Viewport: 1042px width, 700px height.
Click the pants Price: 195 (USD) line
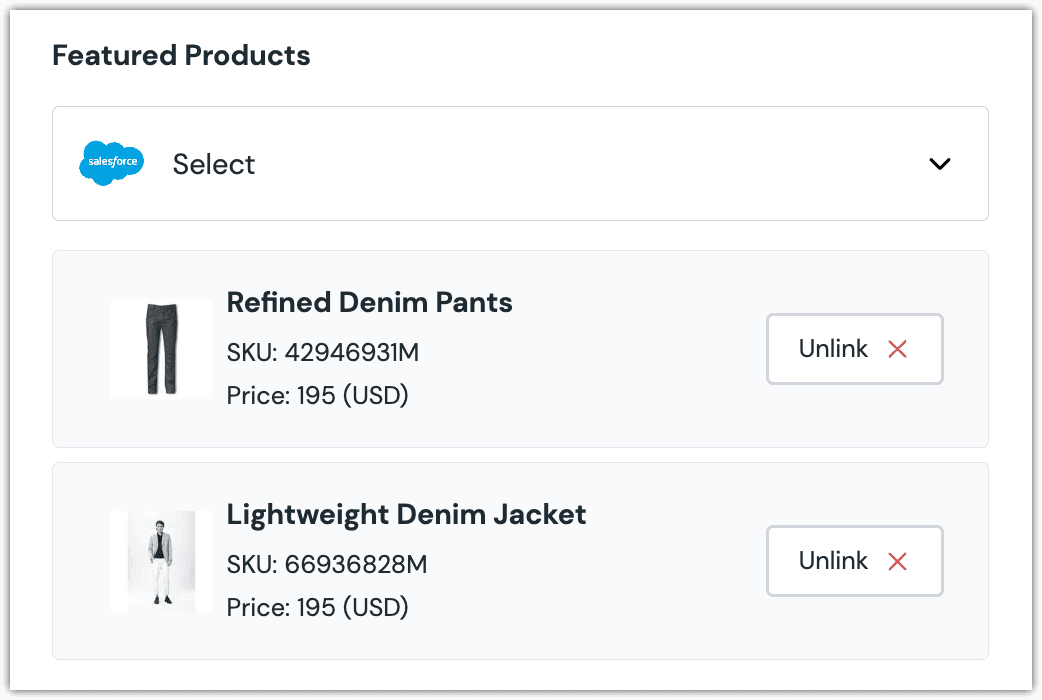pyautogui.click(x=317, y=395)
